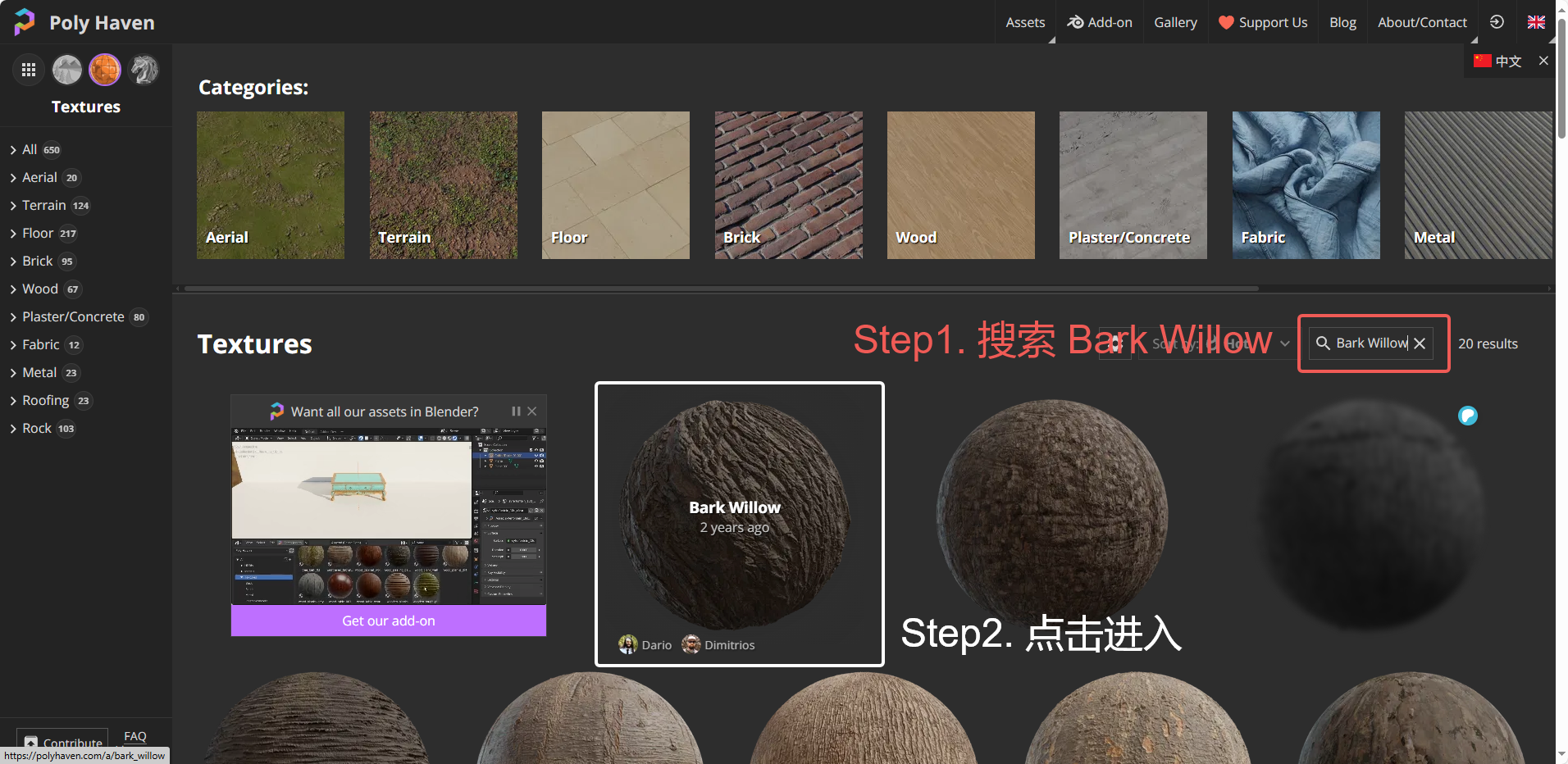
Task: Open the Aerial category thumbnail
Action: point(271,185)
